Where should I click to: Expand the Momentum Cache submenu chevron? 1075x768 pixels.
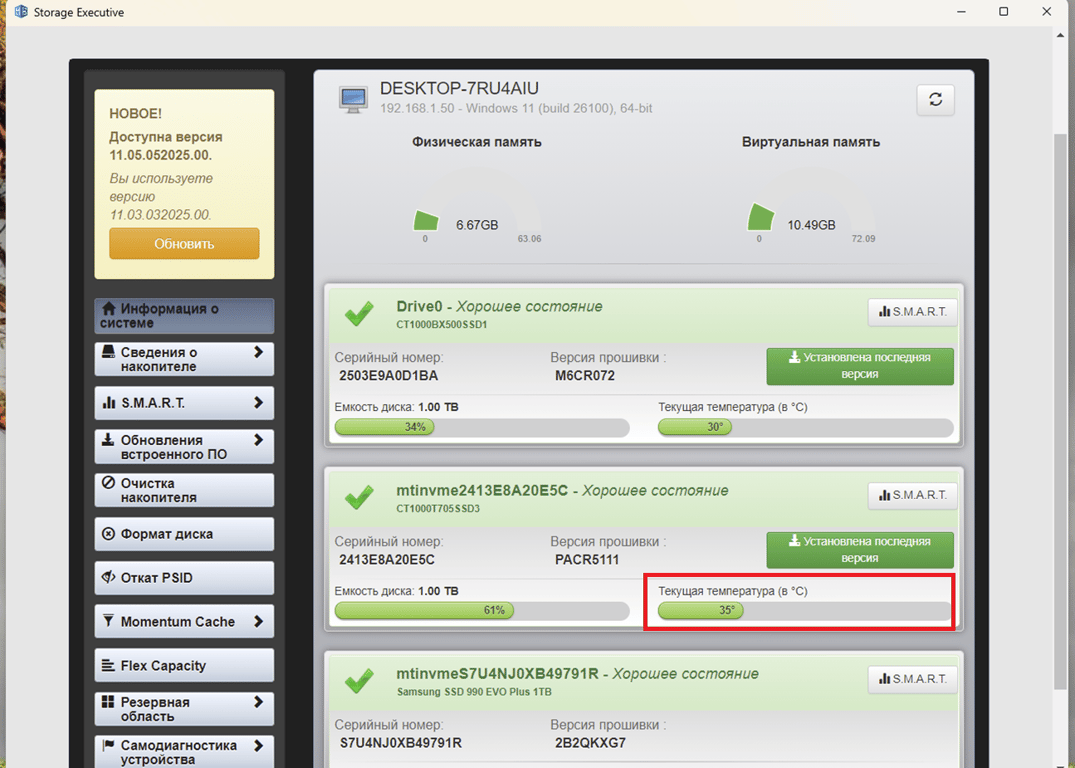258,621
